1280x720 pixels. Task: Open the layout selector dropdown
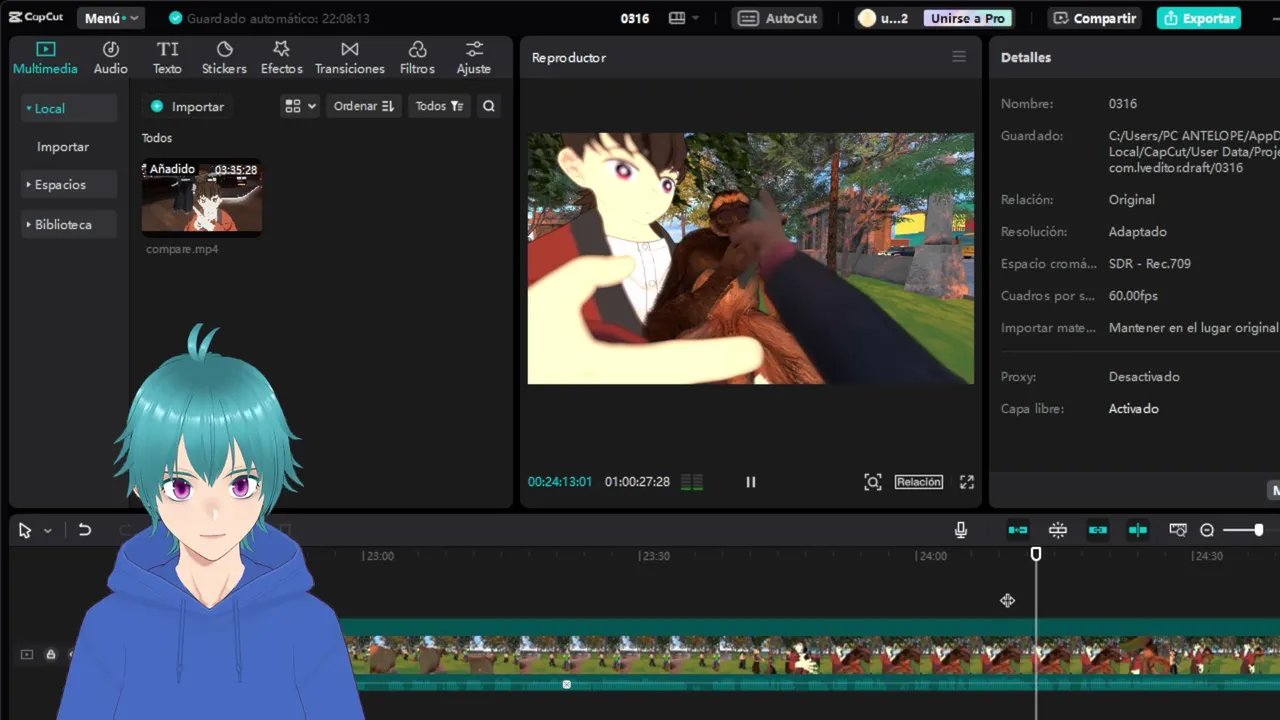tap(684, 18)
